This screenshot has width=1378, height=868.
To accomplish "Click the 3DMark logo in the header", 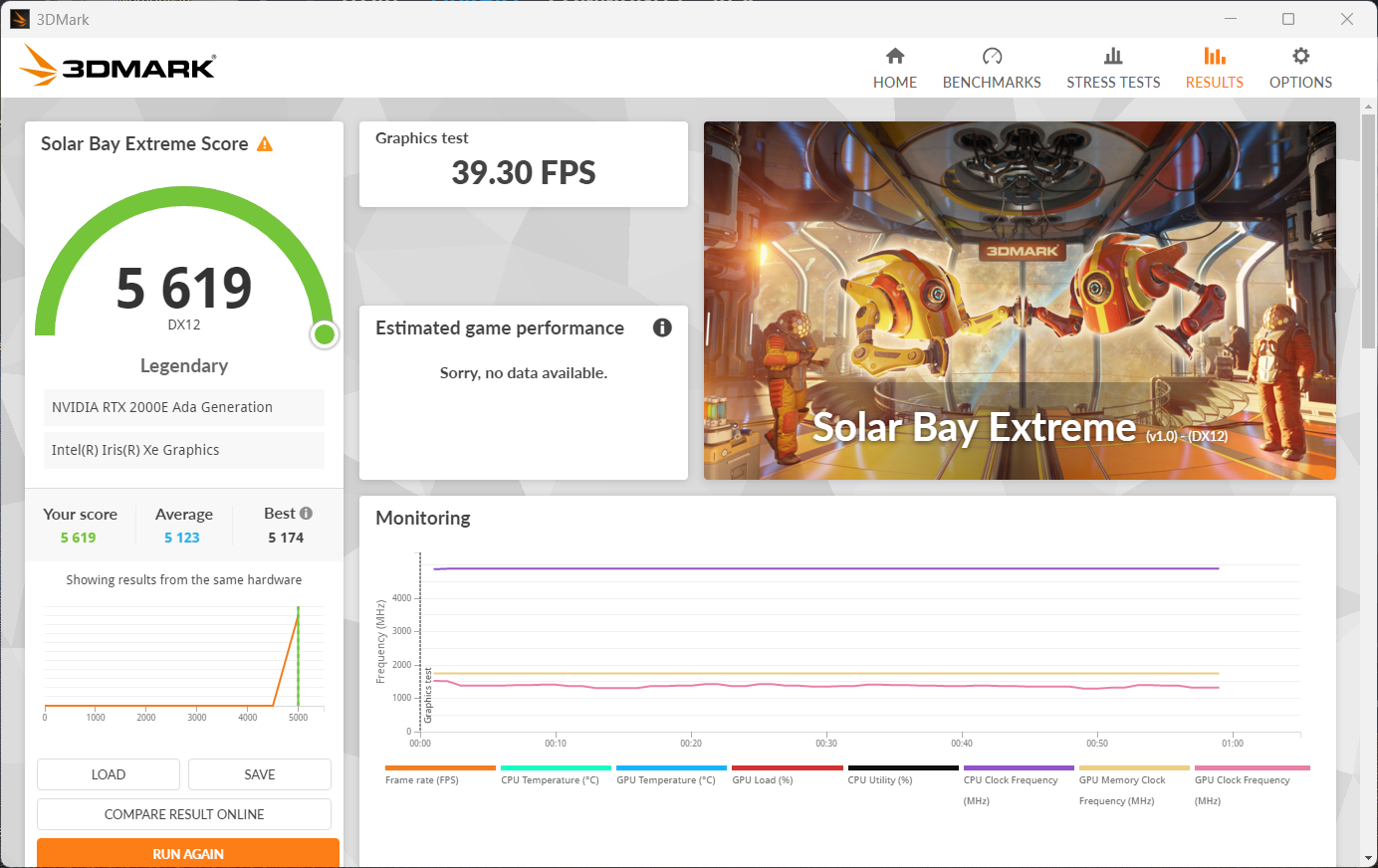I will [117, 66].
